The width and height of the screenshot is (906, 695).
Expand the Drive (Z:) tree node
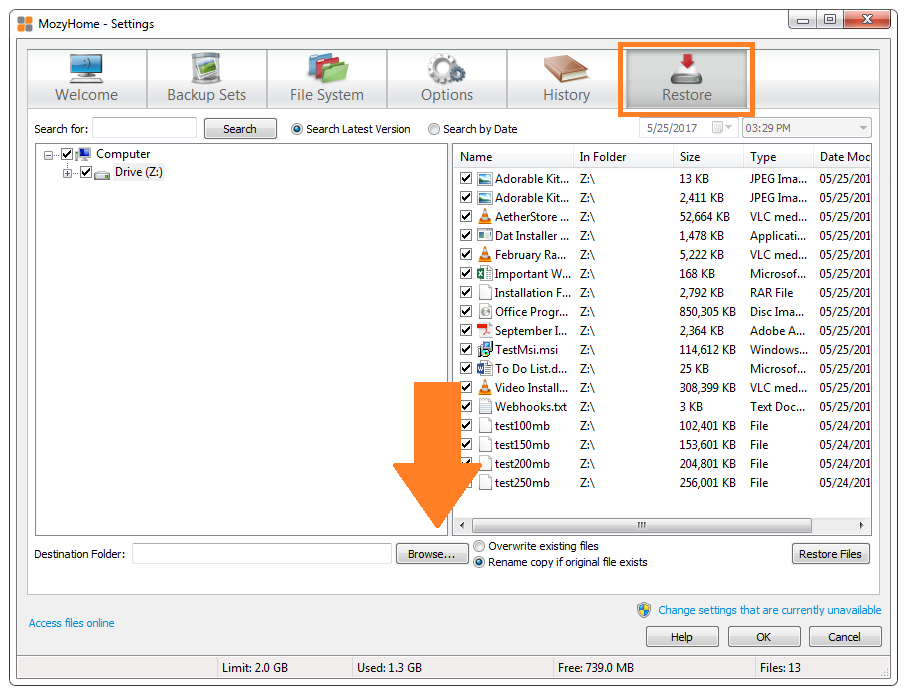click(x=68, y=173)
